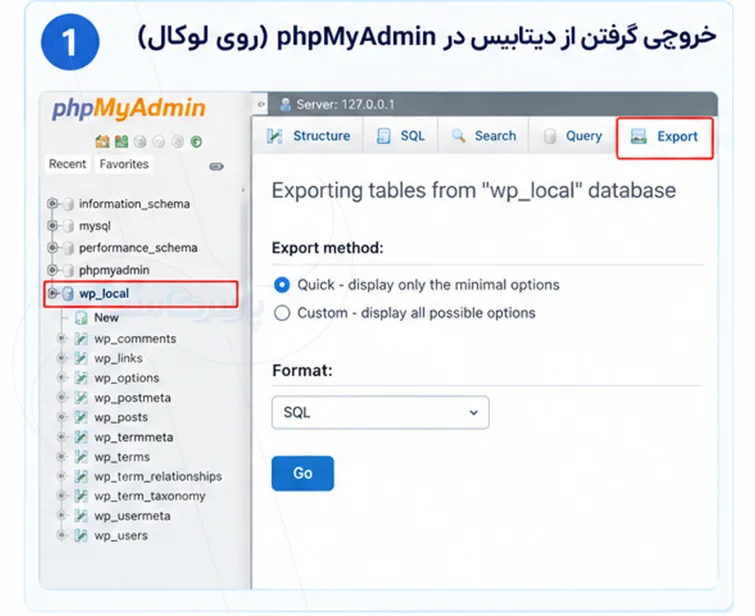Viewport: 755px width, 616px height.
Task: Click the mysql database icon
Action: (x=69, y=226)
